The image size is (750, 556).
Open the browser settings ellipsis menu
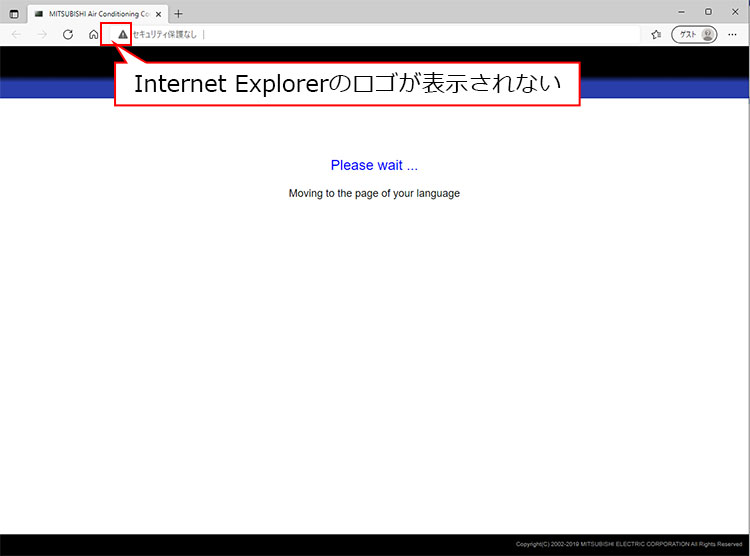732,34
